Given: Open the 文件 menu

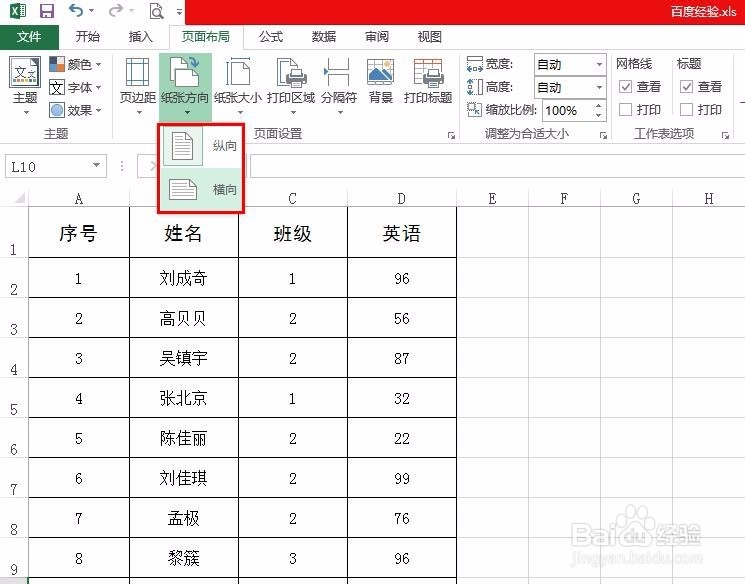Looking at the screenshot, I should click(x=29, y=37).
